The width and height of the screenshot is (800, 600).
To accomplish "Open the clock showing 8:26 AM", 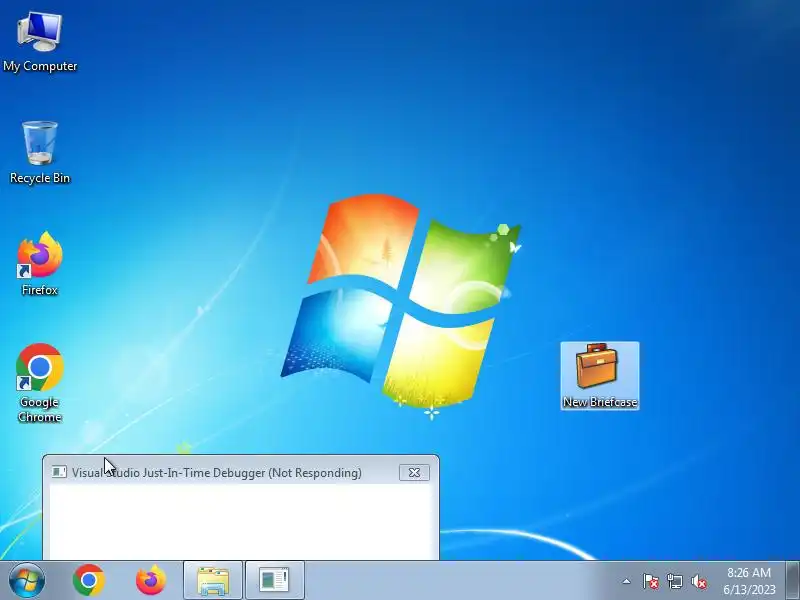I will (x=749, y=581).
